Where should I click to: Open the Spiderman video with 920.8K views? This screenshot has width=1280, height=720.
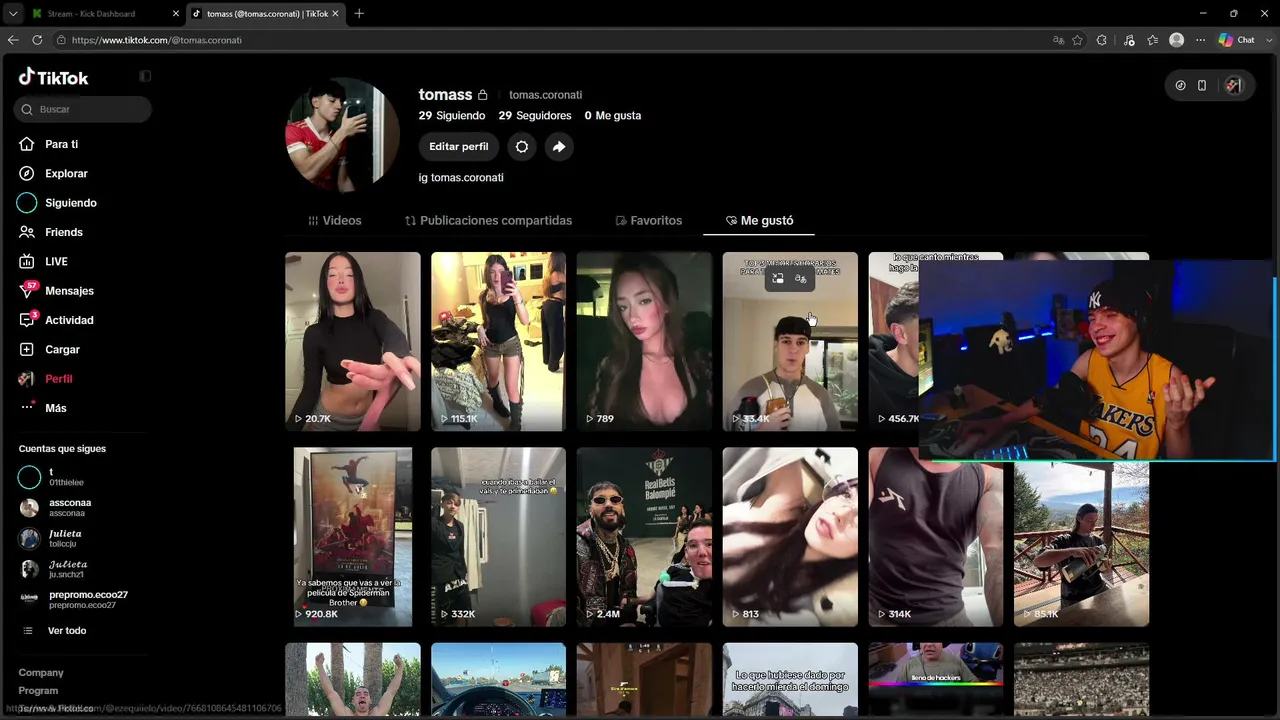353,537
